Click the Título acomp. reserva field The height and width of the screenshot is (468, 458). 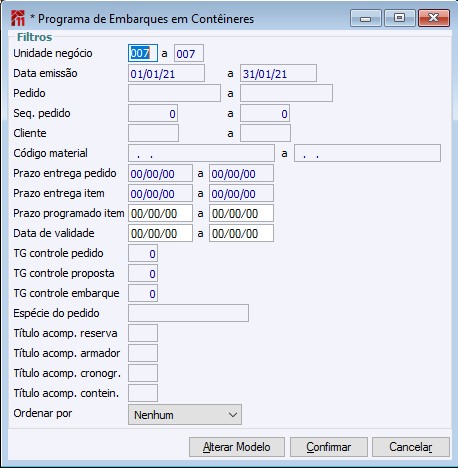point(143,333)
